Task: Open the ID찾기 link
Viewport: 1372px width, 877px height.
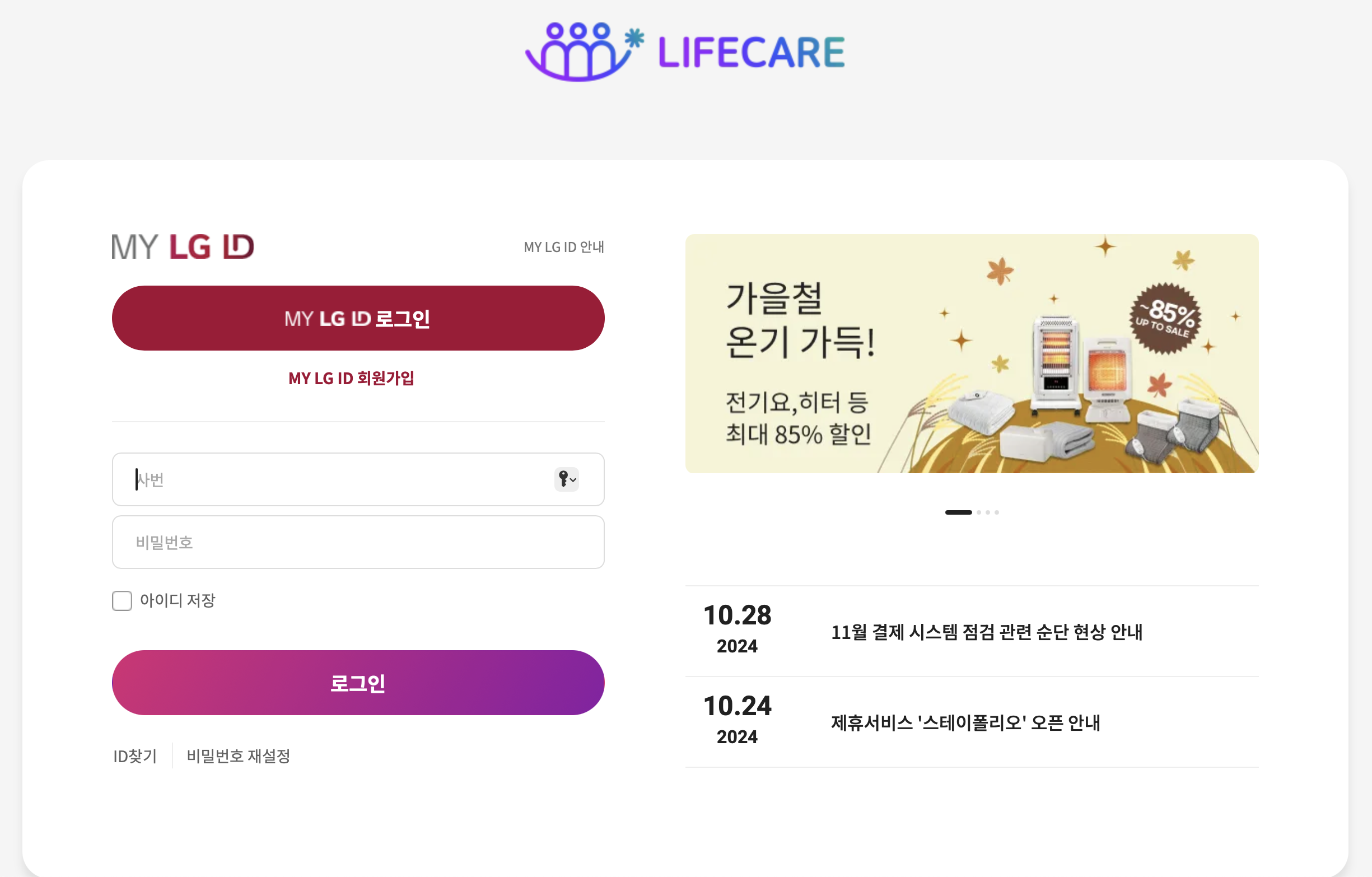Action: [135, 755]
